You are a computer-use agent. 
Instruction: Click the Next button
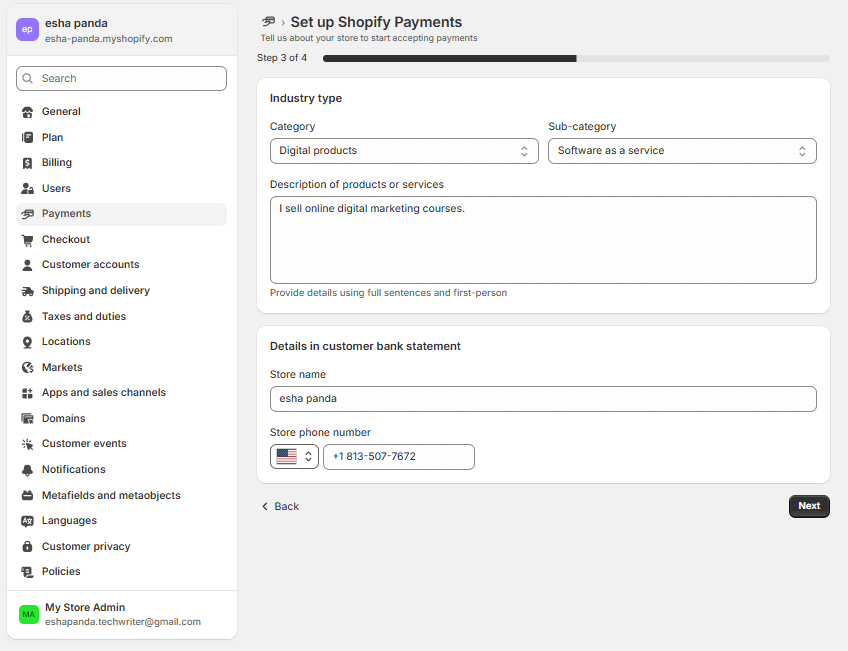coord(809,506)
